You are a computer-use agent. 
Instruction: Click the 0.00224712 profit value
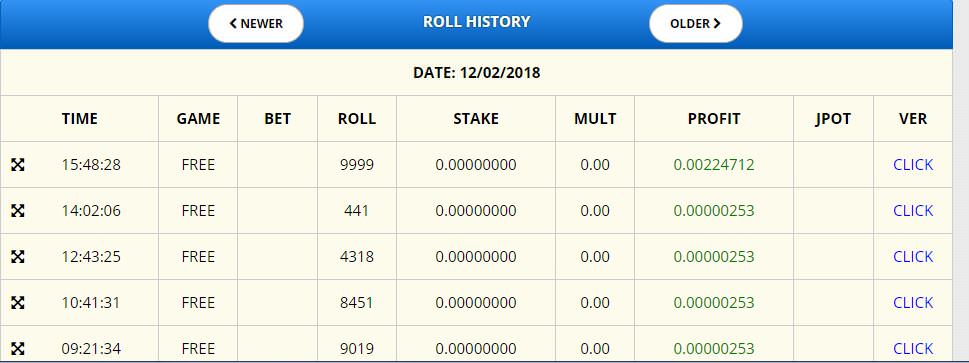[714, 165]
